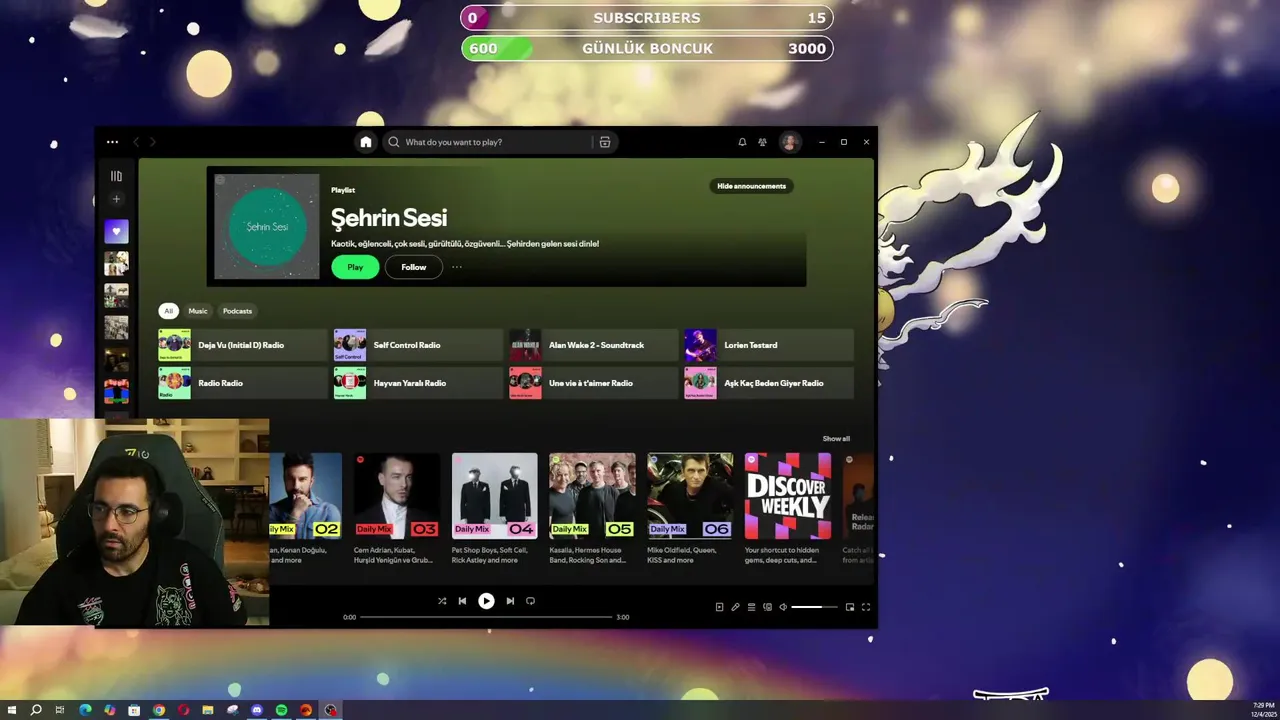Open Alan Wake 2 - Soundtrack
This screenshot has width=1280, height=720.
click(594, 345)
